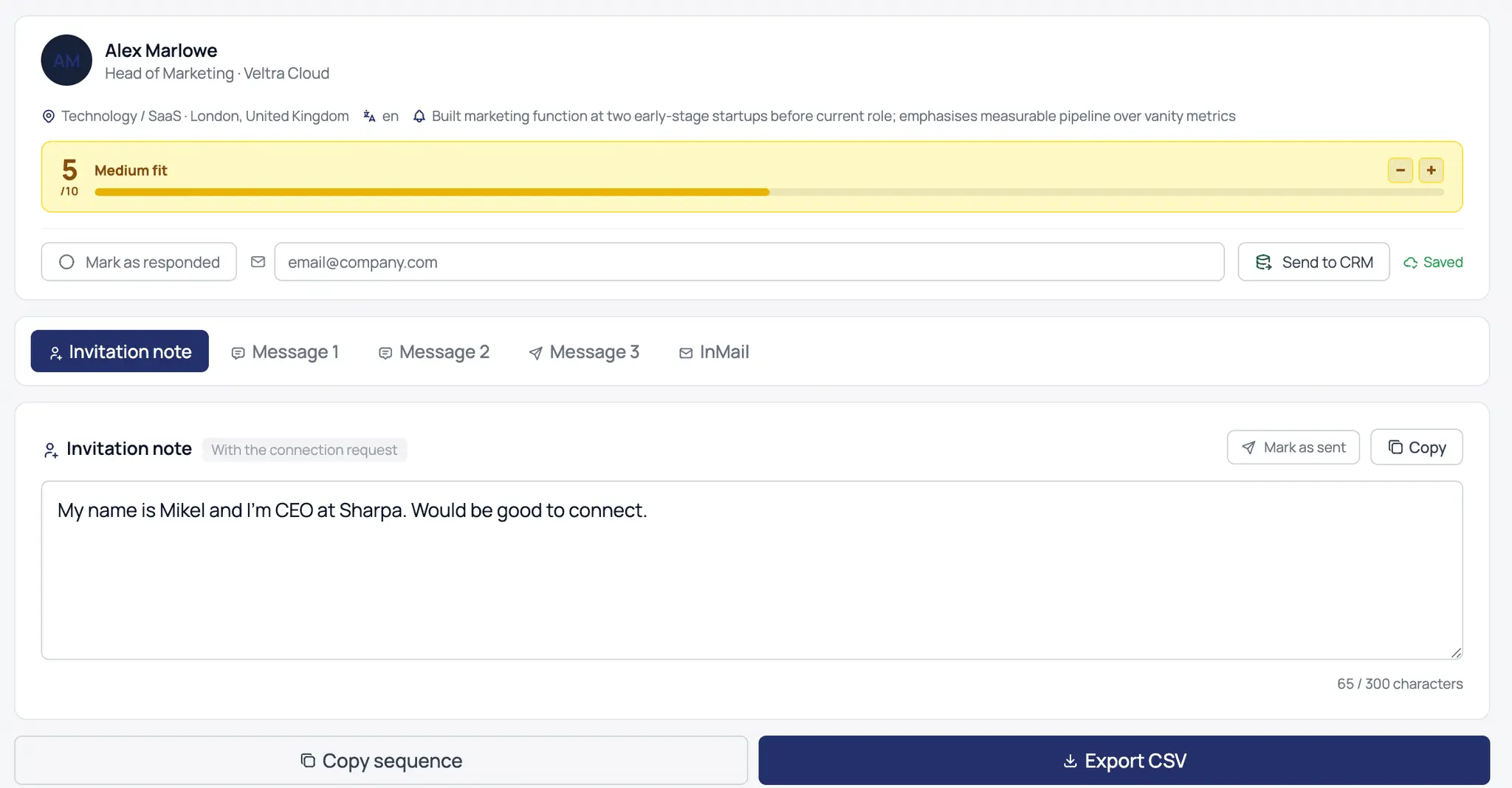1512x788 pixels.
Task: Click the envelope icon beside the email field
Action: point(258,262)
